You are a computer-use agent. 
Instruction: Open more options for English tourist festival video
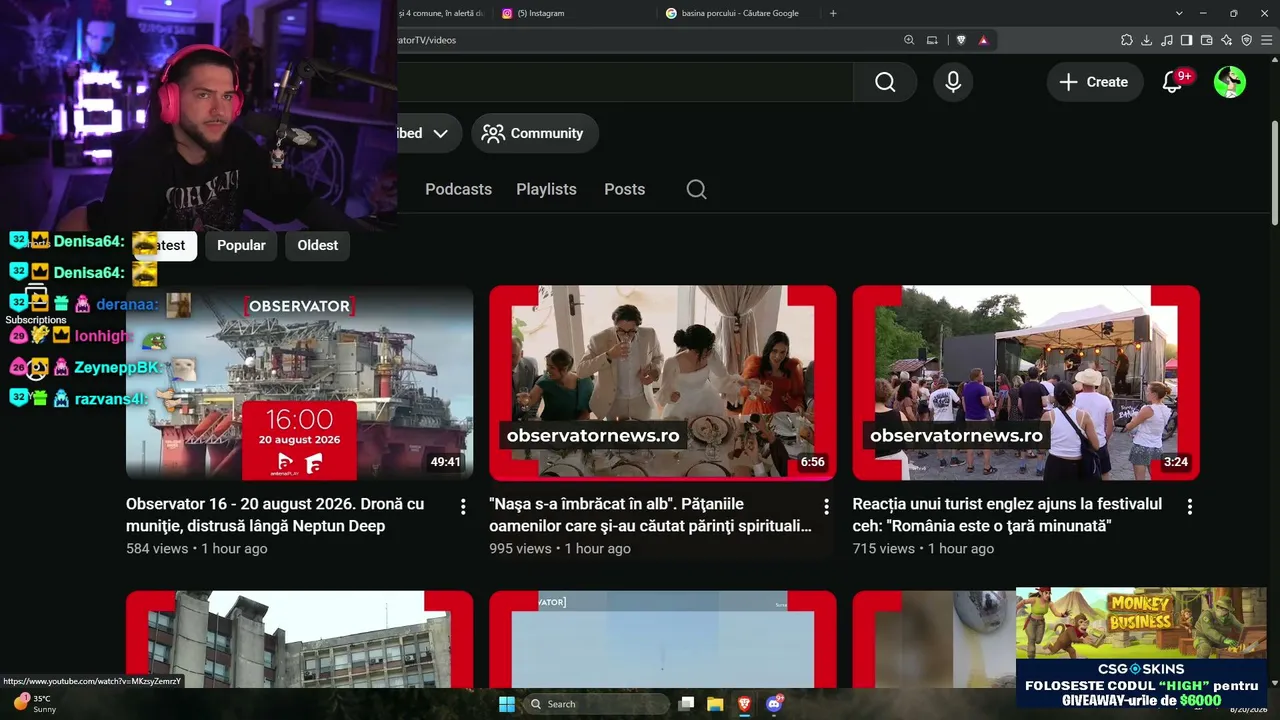1189,507
